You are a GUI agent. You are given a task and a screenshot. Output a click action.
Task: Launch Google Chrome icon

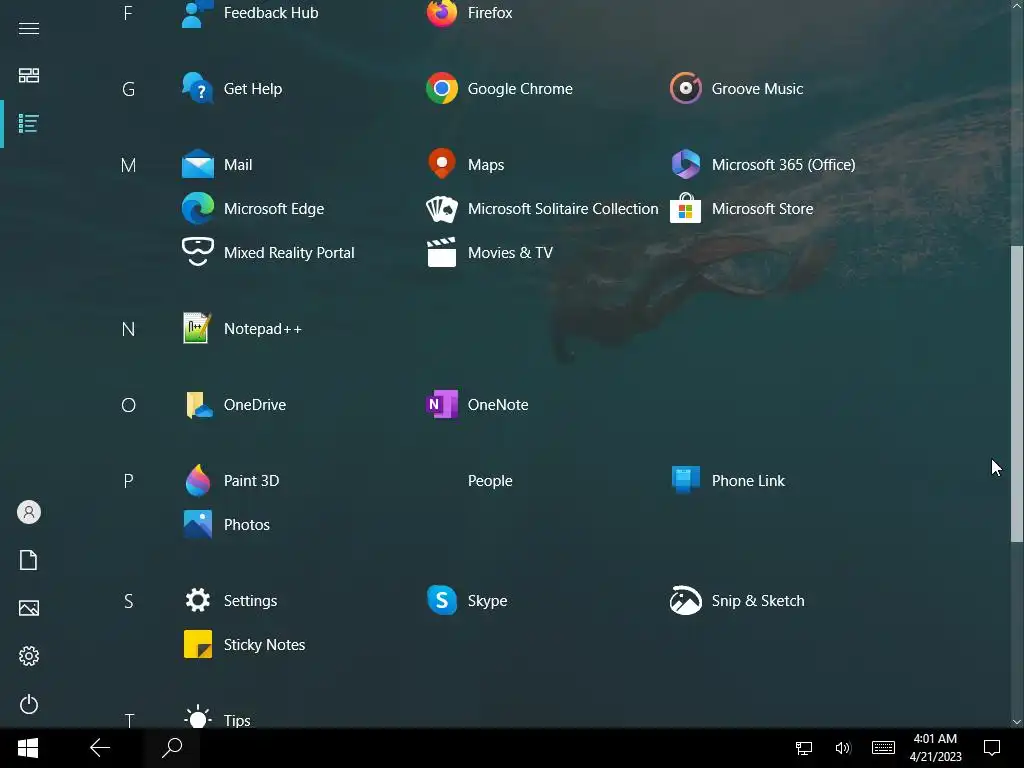coord(441,88)
